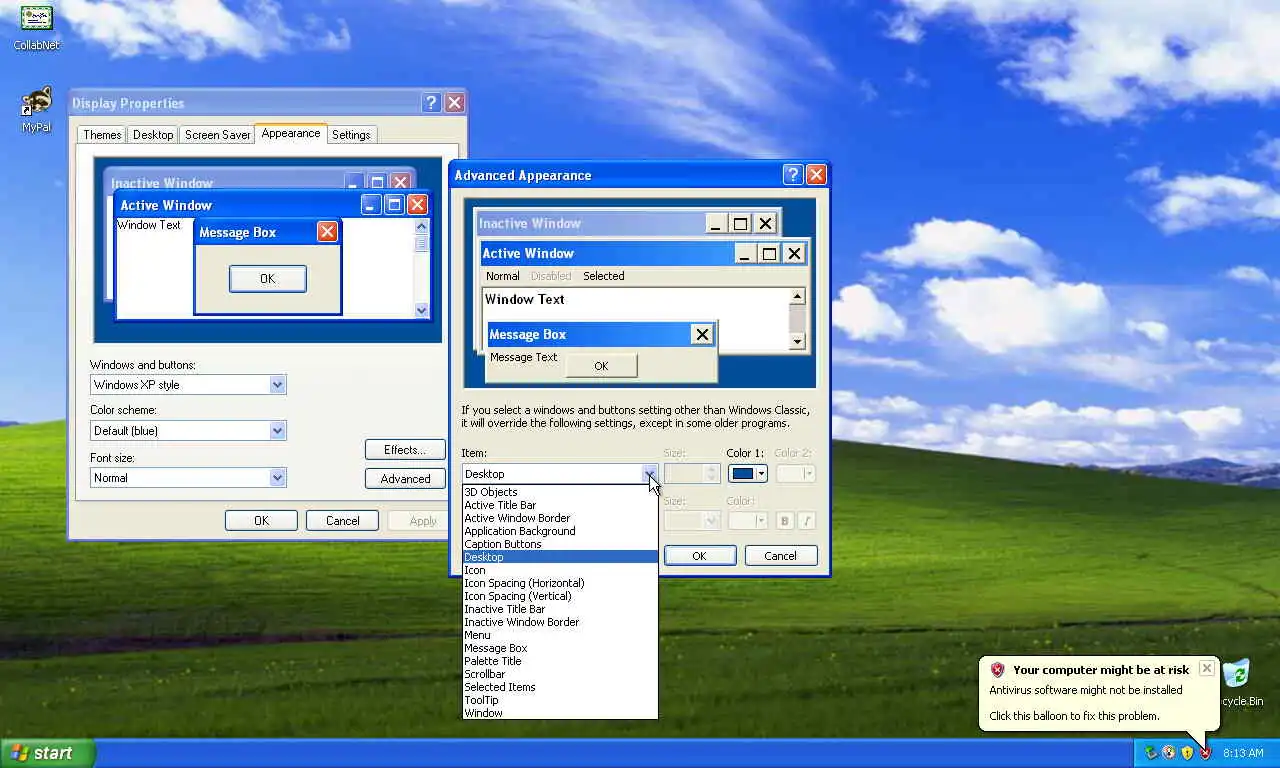Click the Message Box title in Advanced preview

527,334
